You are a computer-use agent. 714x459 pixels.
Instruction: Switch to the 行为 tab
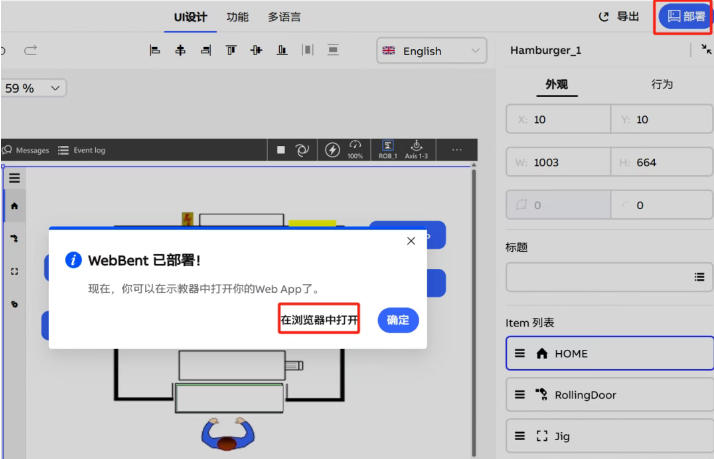(x=661, y=84)
